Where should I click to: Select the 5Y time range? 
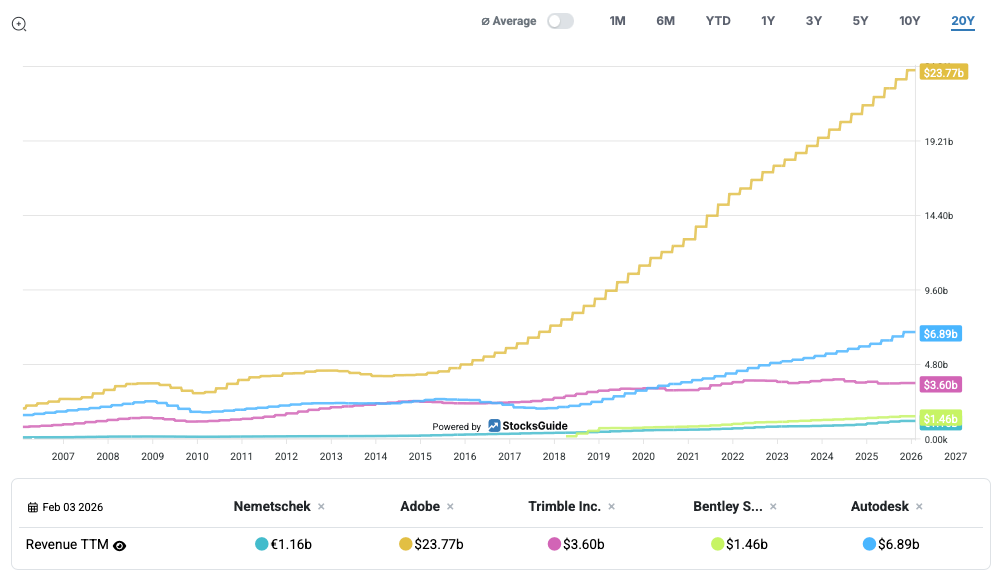(860, 21)
